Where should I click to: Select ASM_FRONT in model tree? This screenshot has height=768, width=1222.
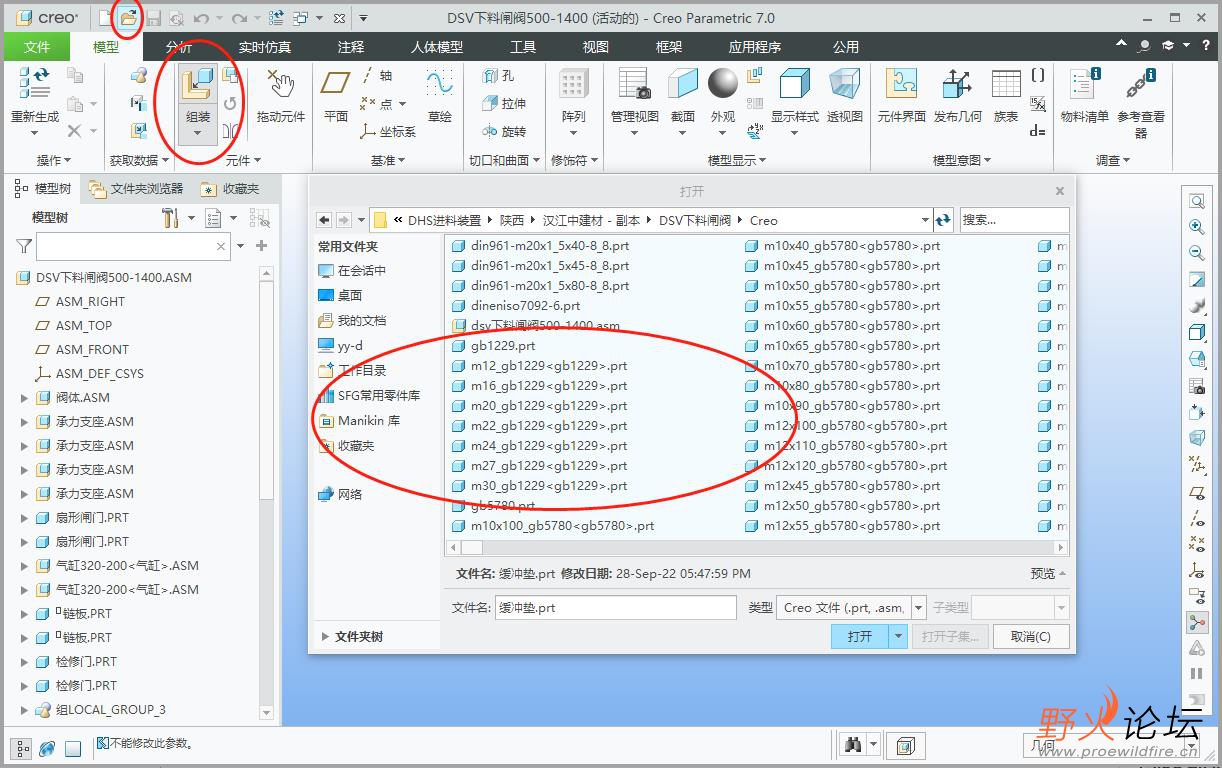tap(82, 349)
